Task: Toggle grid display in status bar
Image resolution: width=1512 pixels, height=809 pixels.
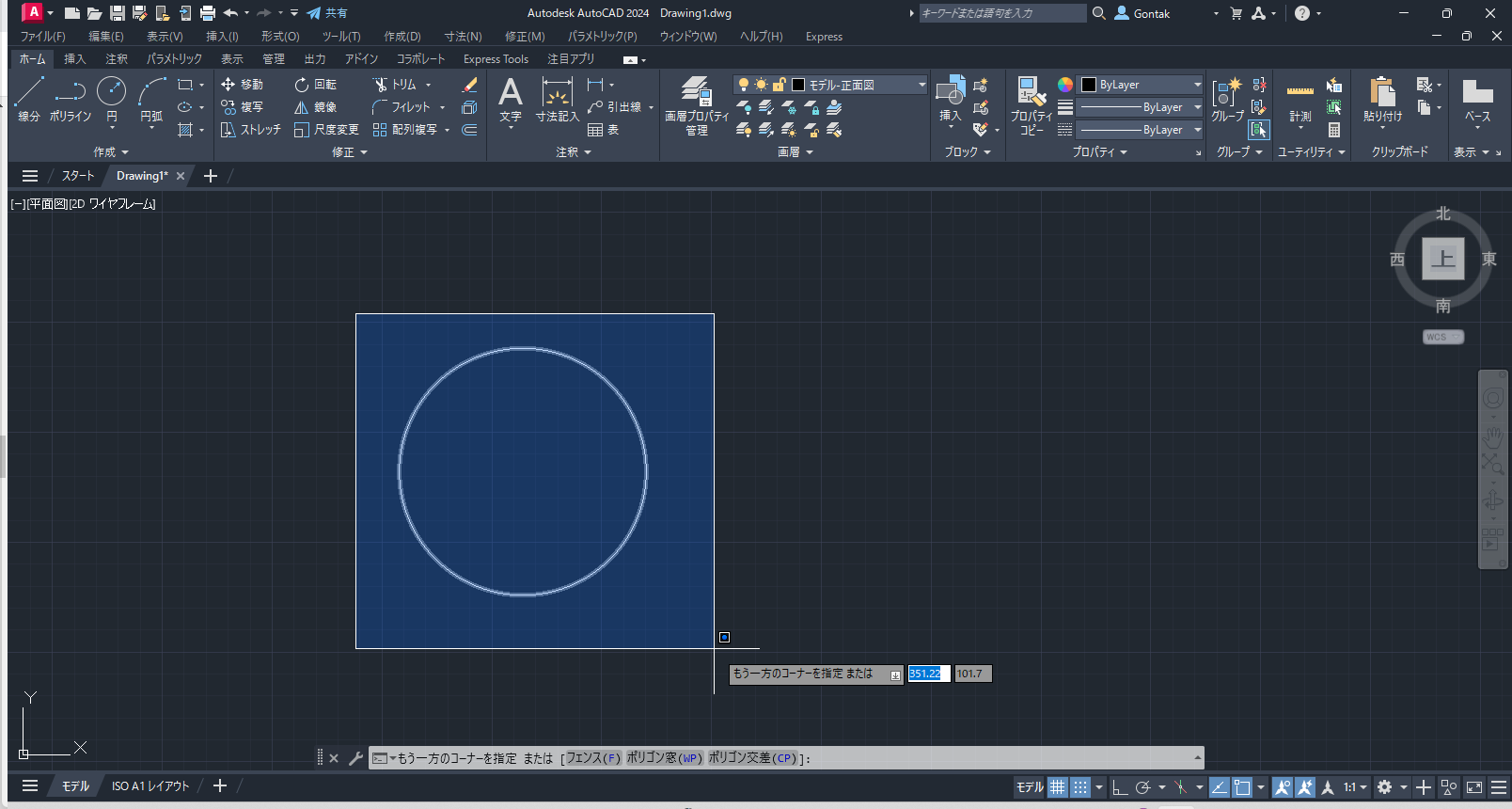Action: [1058, 787]
